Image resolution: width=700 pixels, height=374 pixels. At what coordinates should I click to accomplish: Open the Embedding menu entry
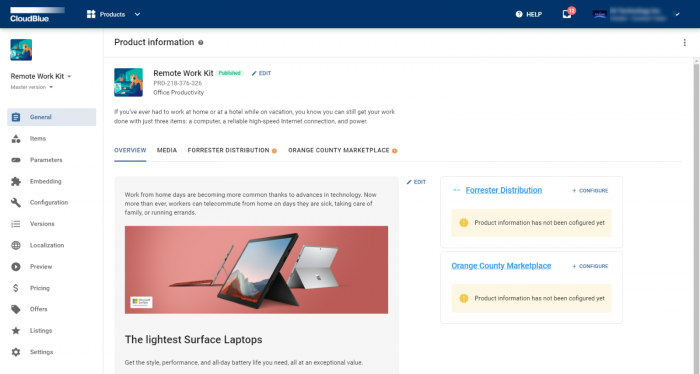coord(52,181)
